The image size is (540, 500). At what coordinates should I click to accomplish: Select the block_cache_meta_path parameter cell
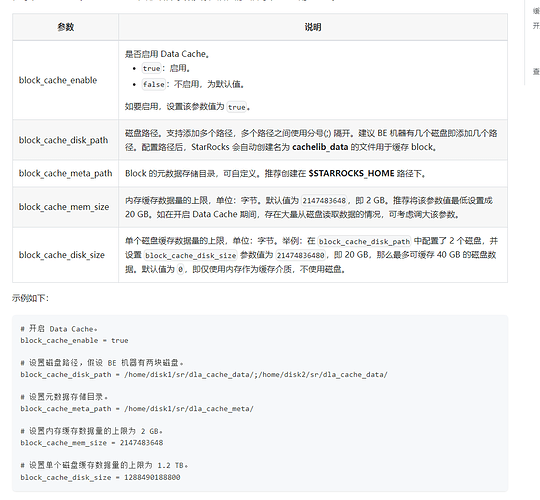[65, 173]
